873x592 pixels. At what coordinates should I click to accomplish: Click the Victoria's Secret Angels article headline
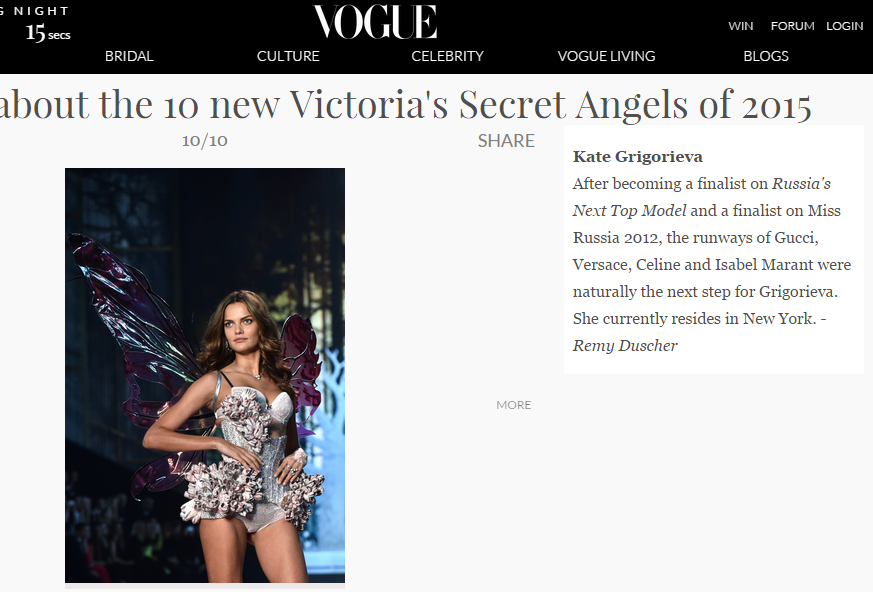pyautogui.click(x=405, y=105)
